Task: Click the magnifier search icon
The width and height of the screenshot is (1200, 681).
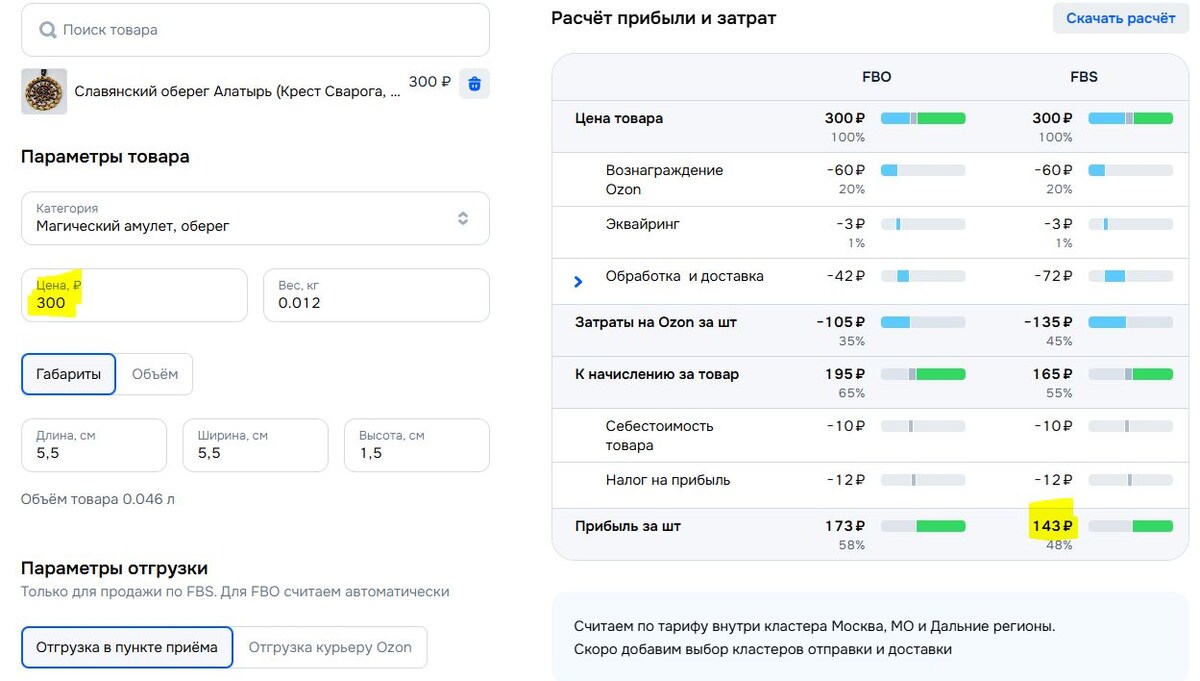Action: coord(47,30)
